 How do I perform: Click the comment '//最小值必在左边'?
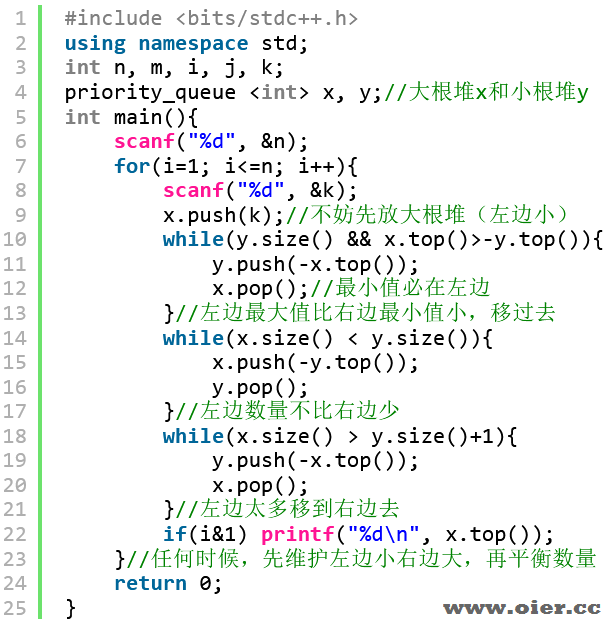pos(401,288)
